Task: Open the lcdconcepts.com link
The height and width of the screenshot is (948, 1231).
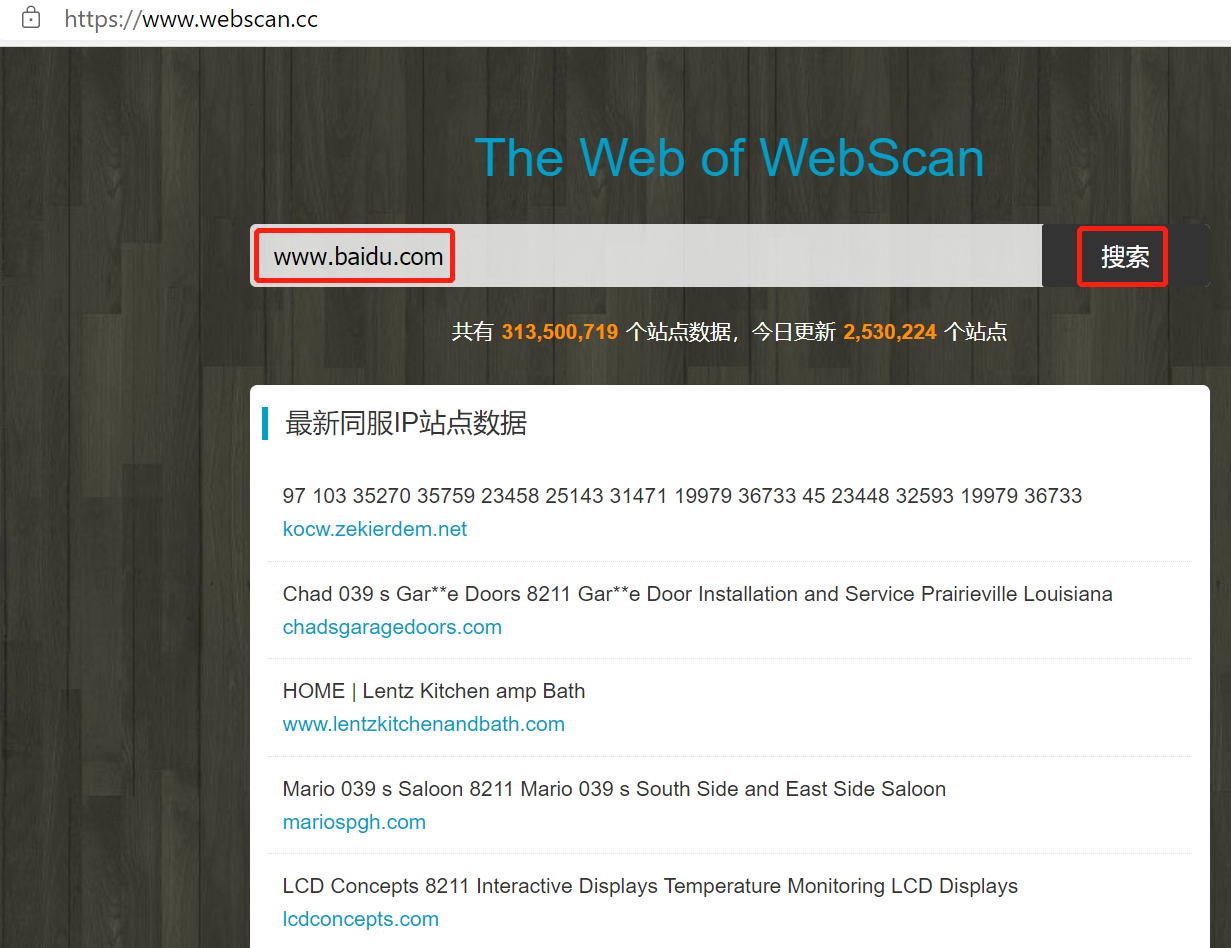Action: point(361,919)
